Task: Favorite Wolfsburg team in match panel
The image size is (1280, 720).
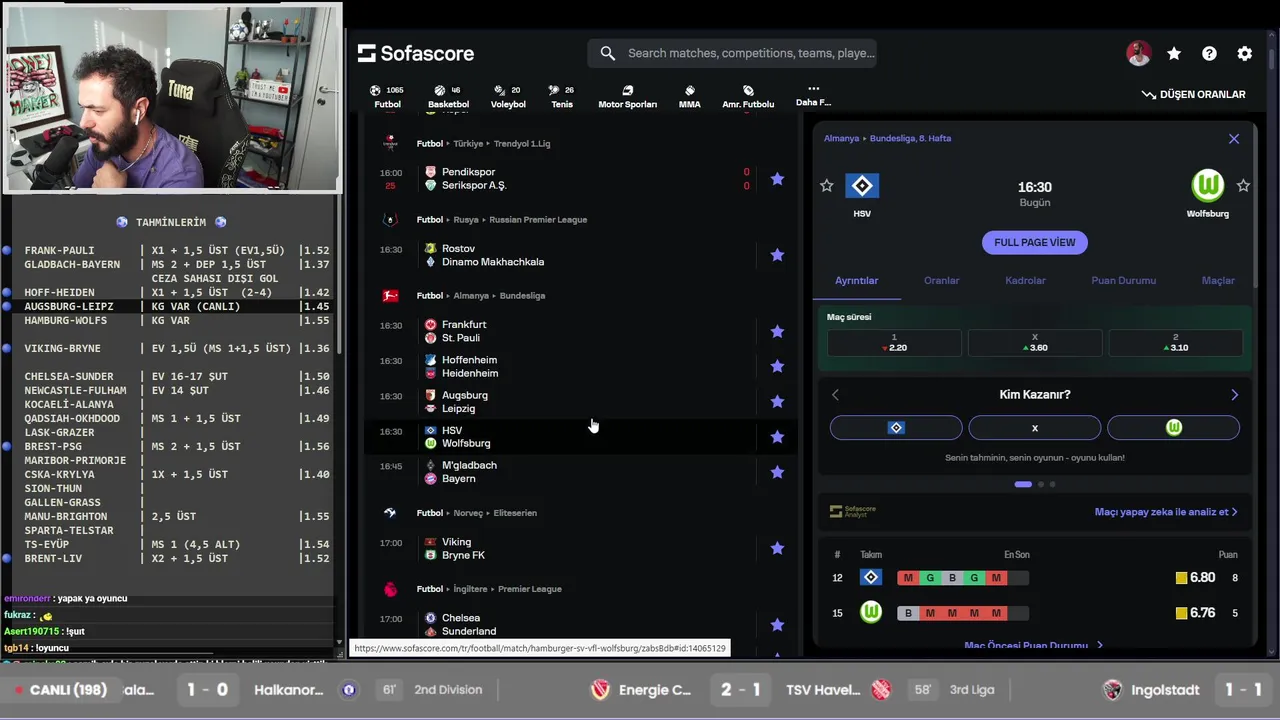Action: tap(1243, 186)
